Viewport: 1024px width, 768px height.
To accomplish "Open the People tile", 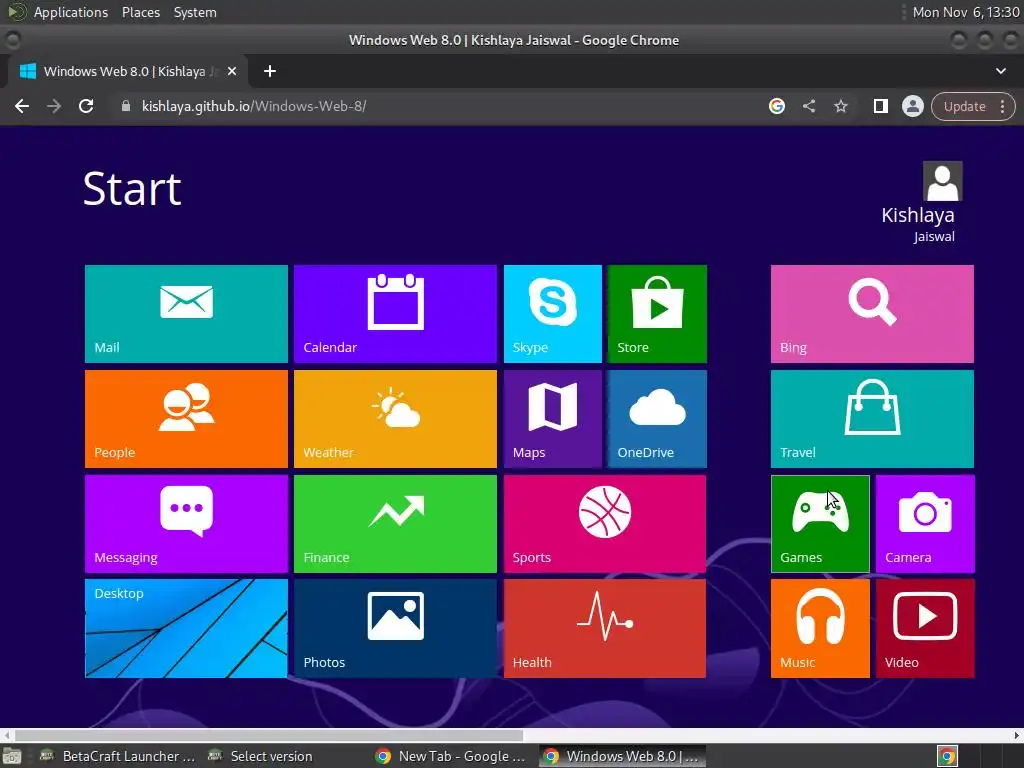I will pyautogui.click(x=186, y=419).
